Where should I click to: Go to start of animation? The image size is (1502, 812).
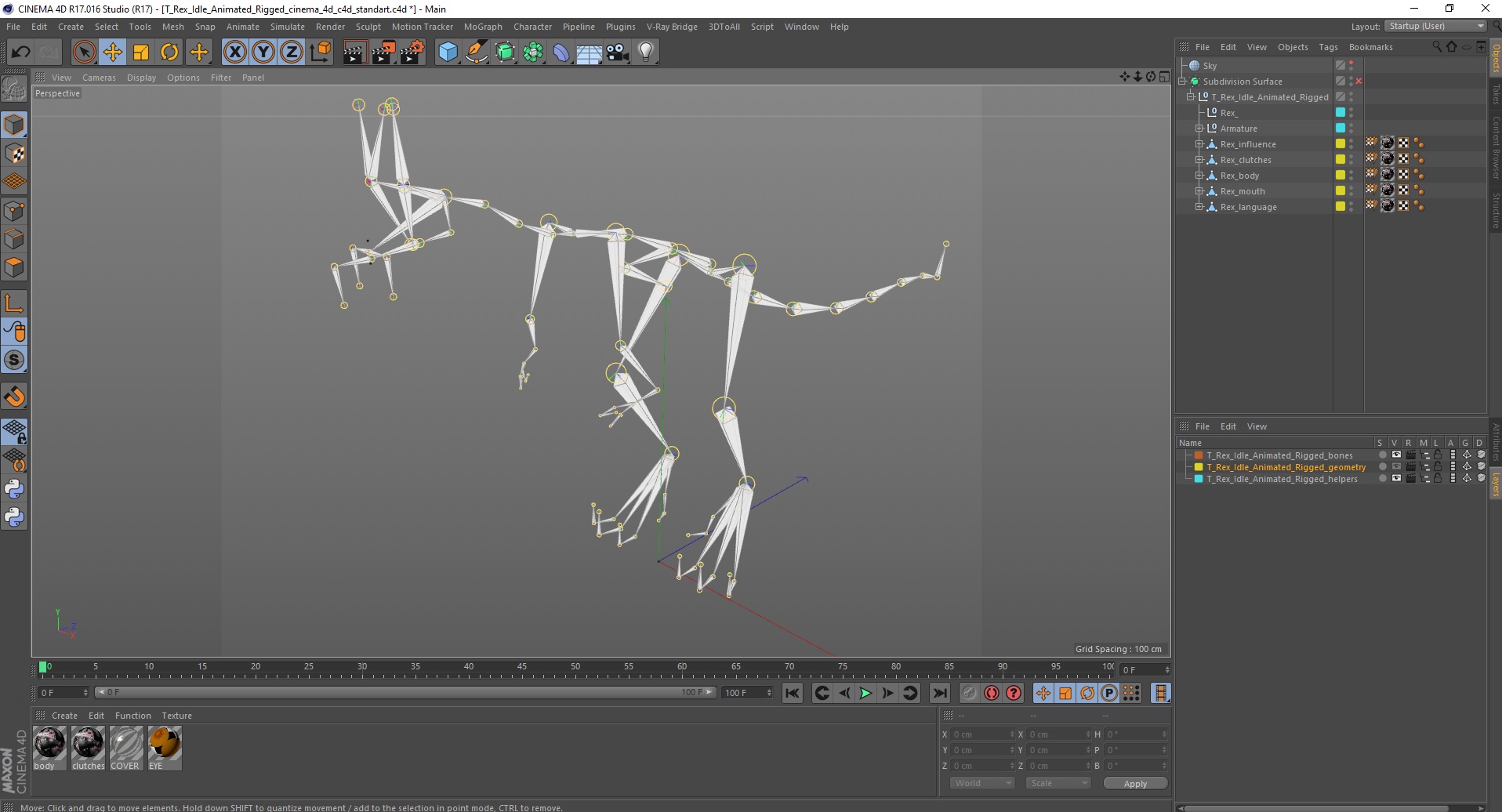(x=793, y=693)
